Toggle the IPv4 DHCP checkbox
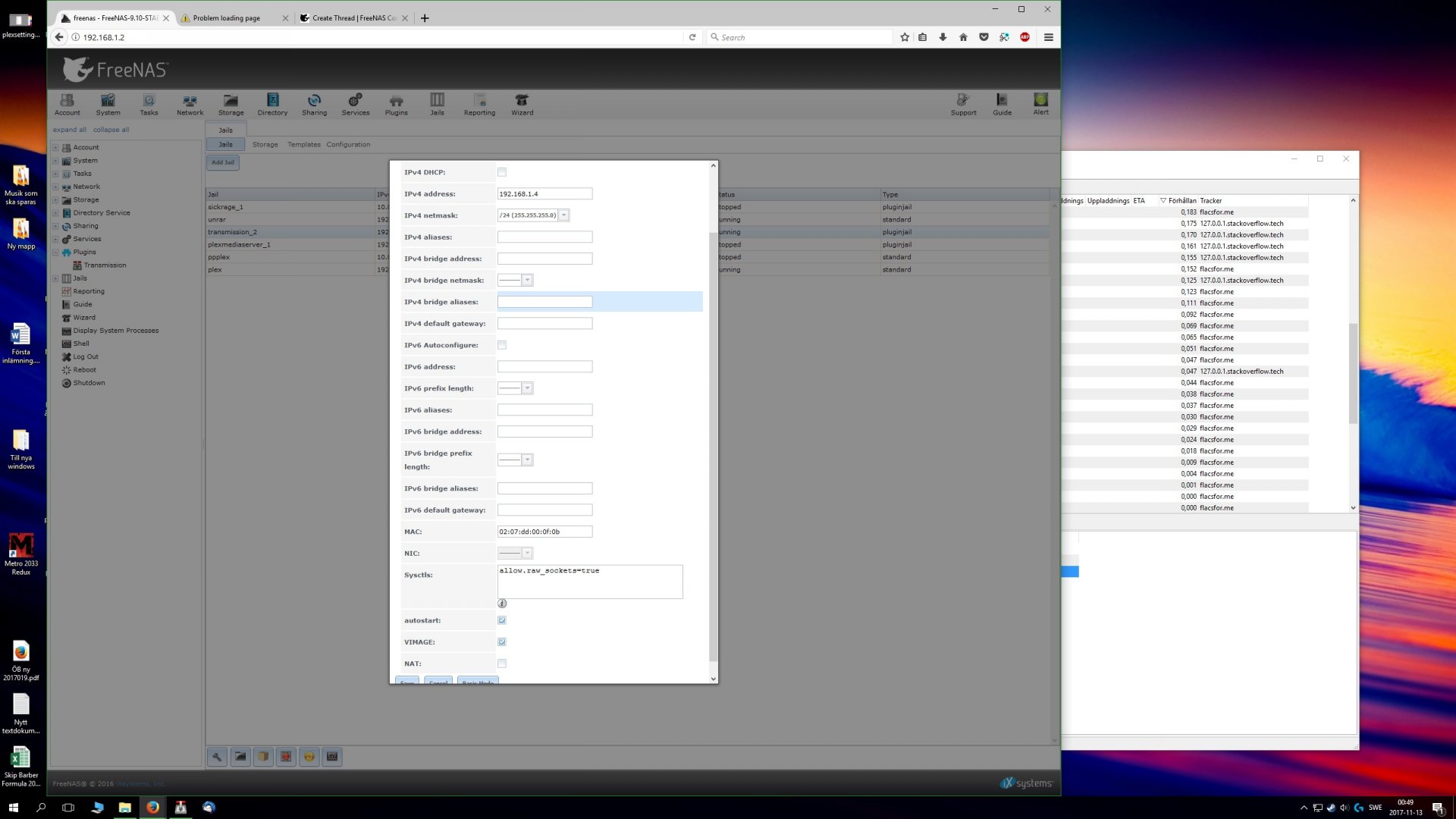The image size is (1456, 819). tap(502, 172)
